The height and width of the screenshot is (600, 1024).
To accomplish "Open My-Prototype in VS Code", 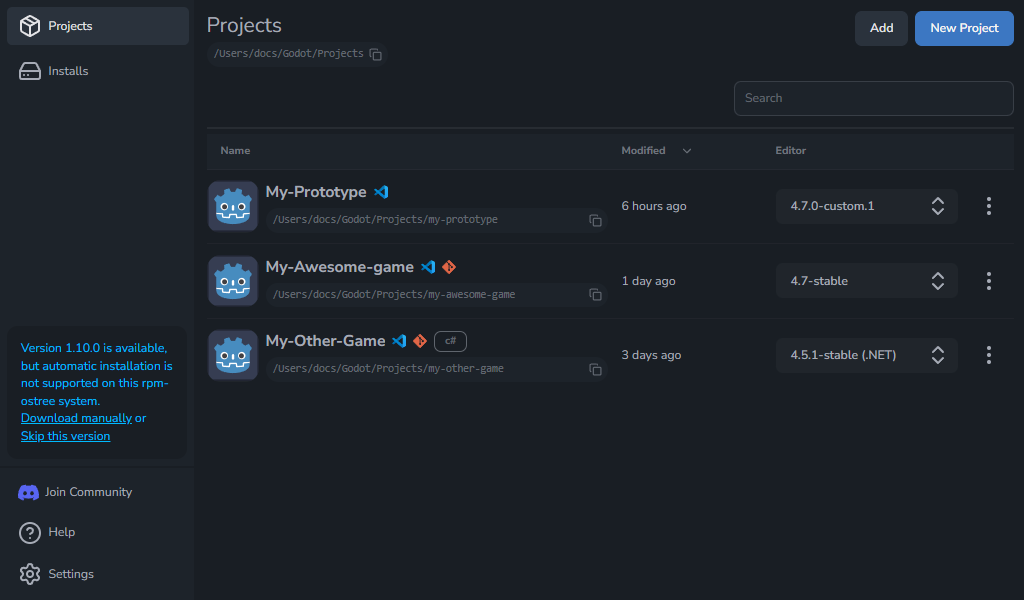I will (381, 192).
